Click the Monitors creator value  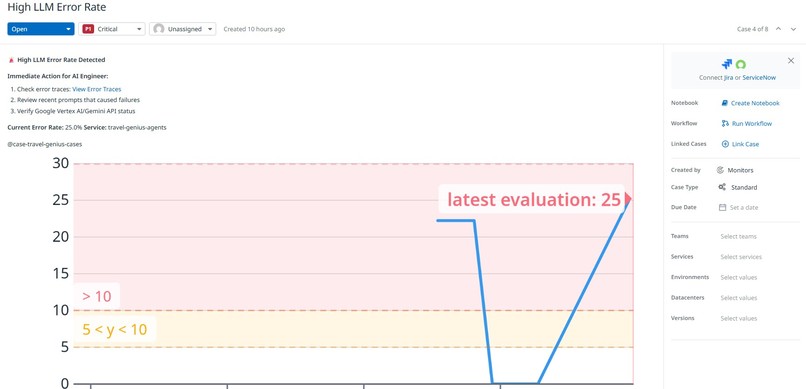click(740, 170)
